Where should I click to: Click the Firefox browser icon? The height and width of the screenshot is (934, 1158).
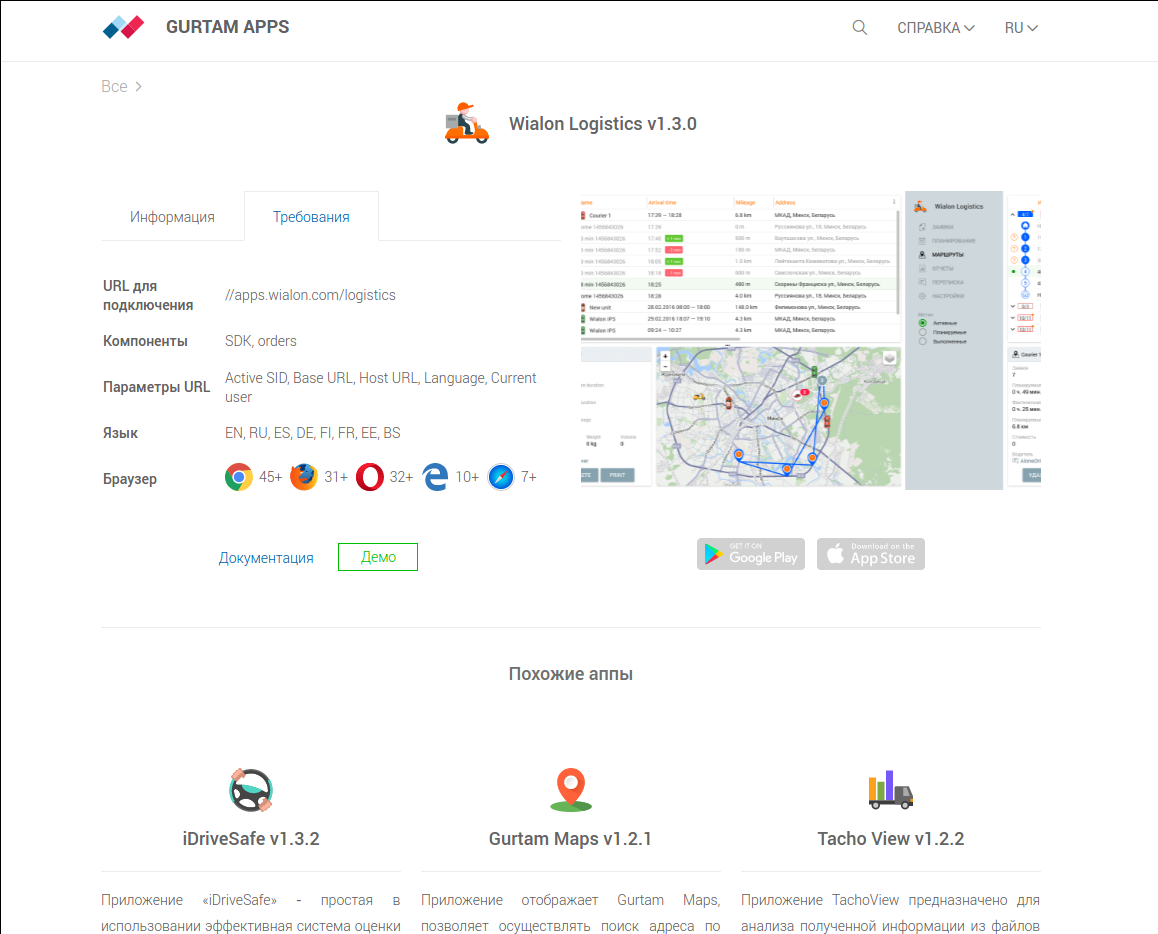coord(304,477)
